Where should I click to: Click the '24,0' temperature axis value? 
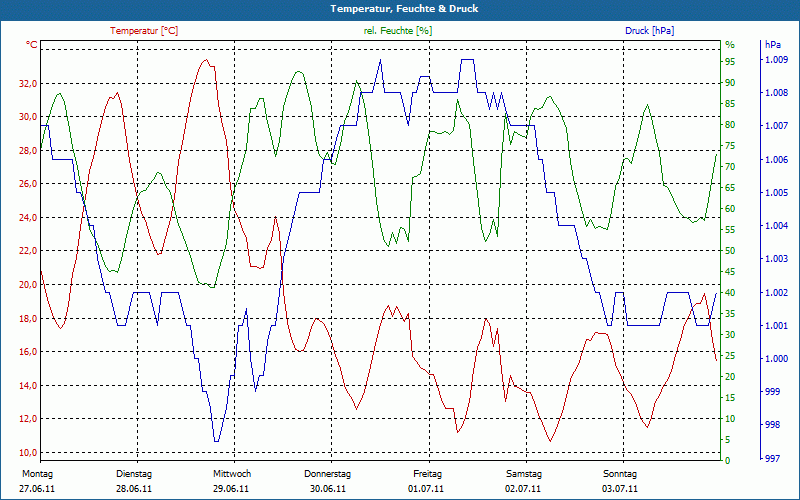[x=28, y=217]
